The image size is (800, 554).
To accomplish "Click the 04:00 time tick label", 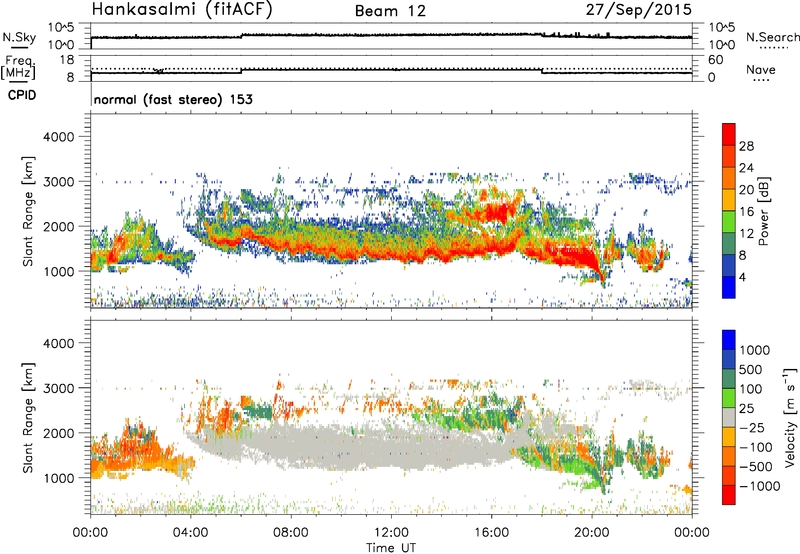I will coord(190,533).
